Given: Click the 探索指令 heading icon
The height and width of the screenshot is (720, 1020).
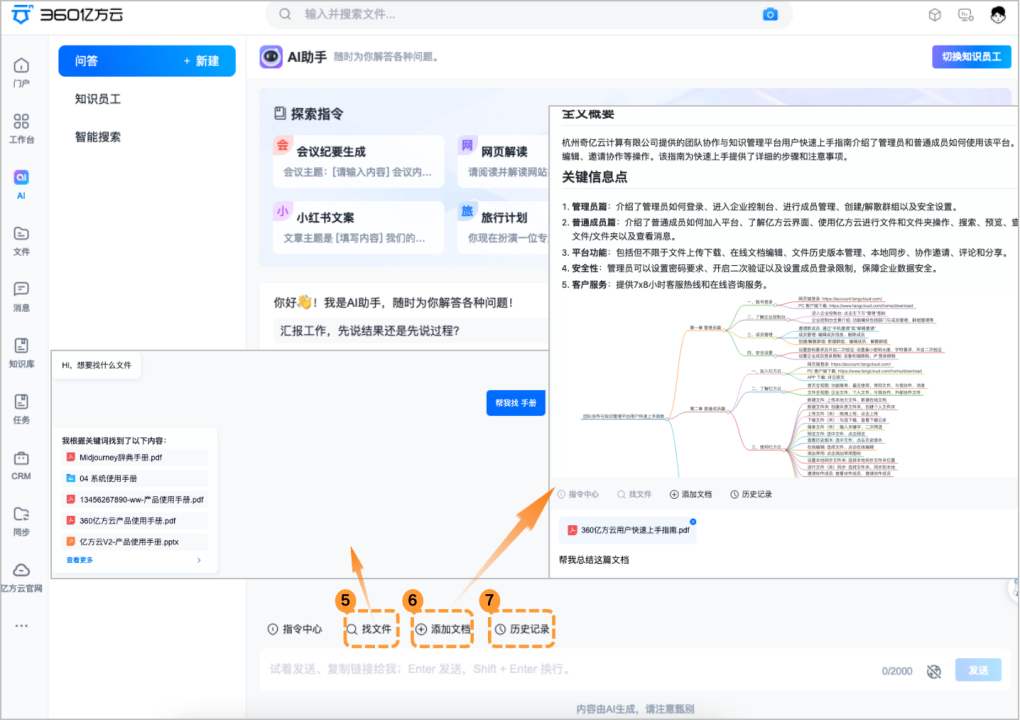Looking at the screenshot, I should (x=280, y=114).
